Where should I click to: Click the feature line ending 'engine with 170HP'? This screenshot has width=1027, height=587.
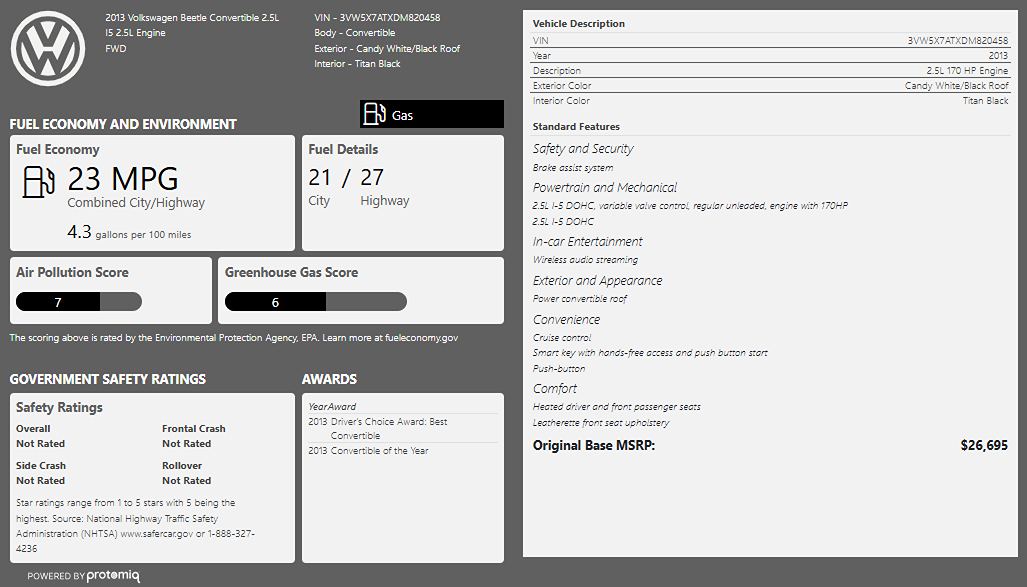click(x=690, y=206)
